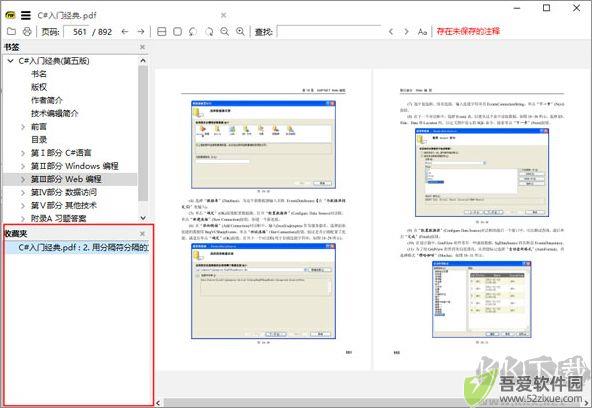Select the 作者简介 bookmark
592x408 pixels.
click(47, 100)
